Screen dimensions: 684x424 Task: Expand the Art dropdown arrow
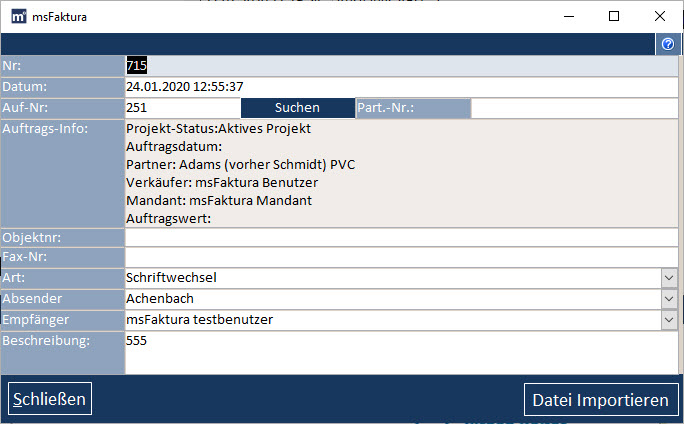pos(669,278)
